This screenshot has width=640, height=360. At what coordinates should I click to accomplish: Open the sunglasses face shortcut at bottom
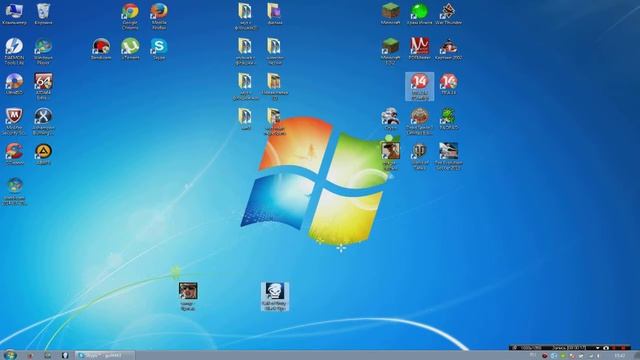pyautogui.click(x=188, y=297)
